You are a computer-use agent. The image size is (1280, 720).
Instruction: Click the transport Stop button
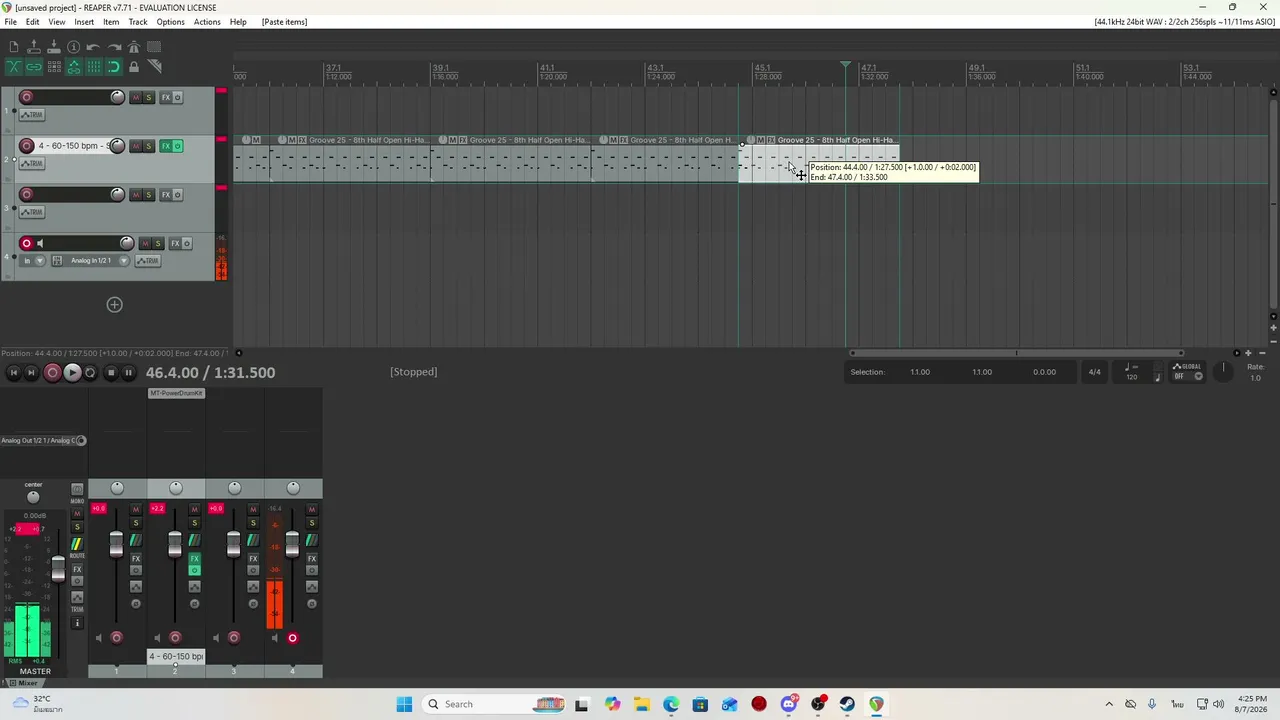(110, 372)
